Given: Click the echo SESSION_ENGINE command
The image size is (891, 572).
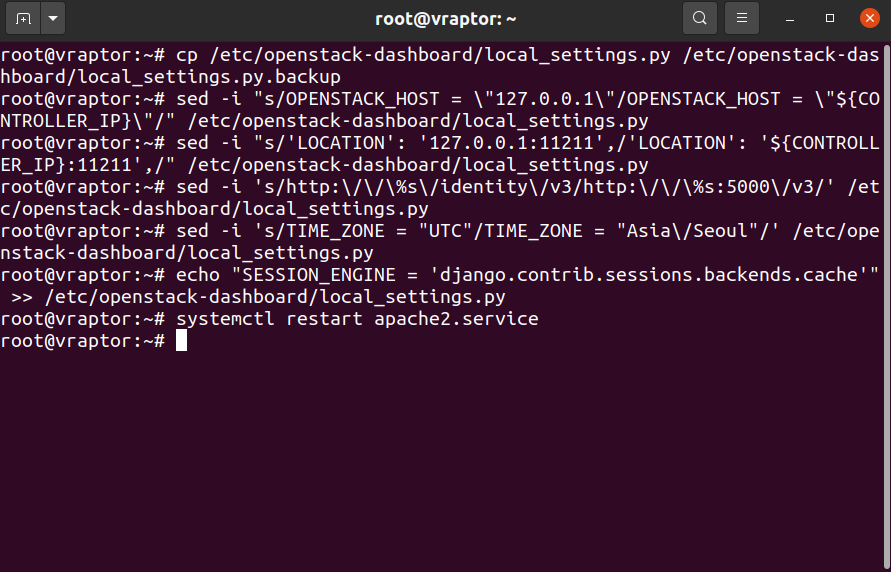Looking at the screenshot, I should (x=300, y=275).
